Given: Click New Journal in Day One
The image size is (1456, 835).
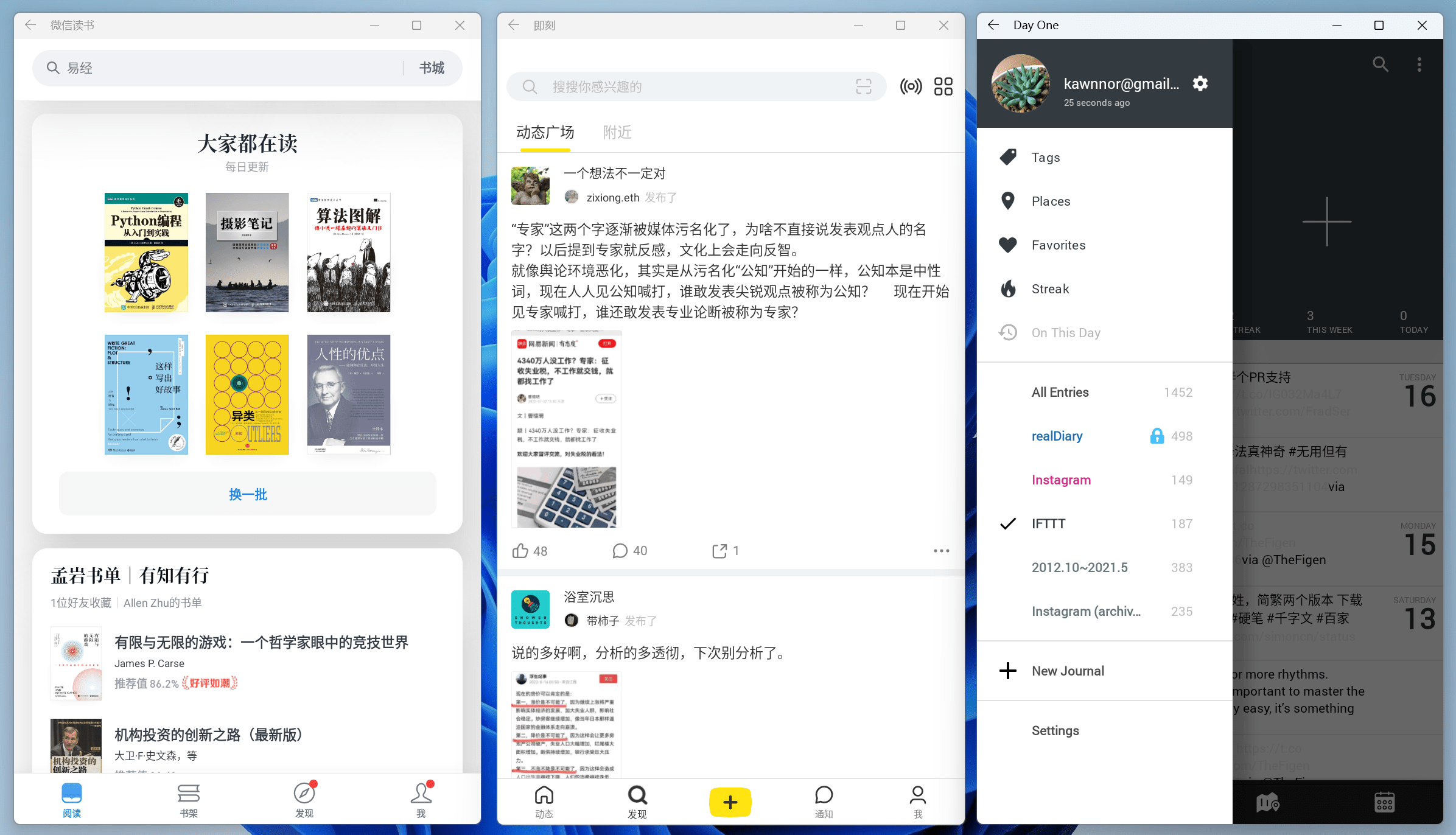Looking at the screenshot, I should pyautogui.click(x=1067, y=671).
